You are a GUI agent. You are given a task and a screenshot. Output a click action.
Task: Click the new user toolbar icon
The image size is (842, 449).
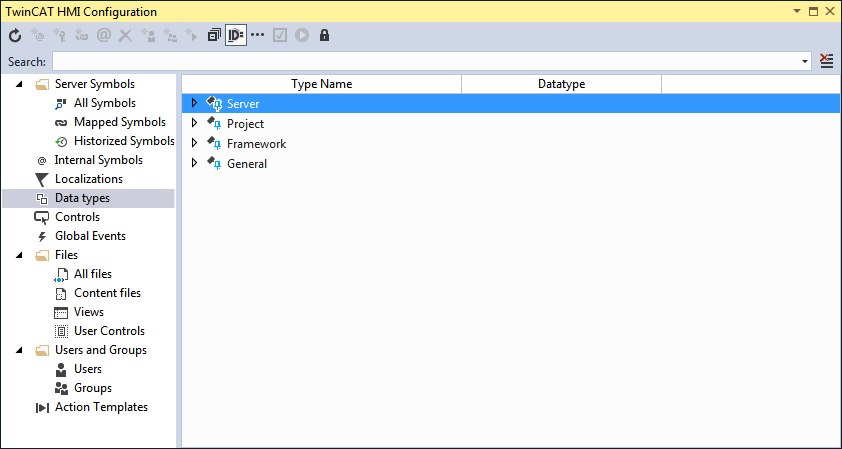(148, 36)
